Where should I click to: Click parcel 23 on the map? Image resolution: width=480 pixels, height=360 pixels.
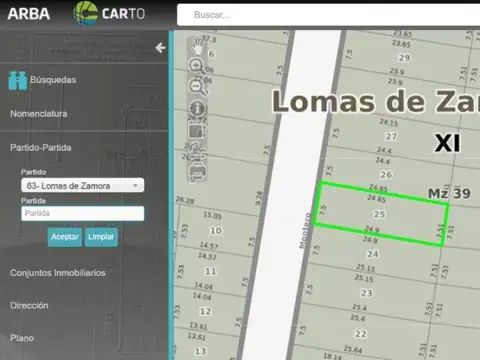(x=366, y=293)
